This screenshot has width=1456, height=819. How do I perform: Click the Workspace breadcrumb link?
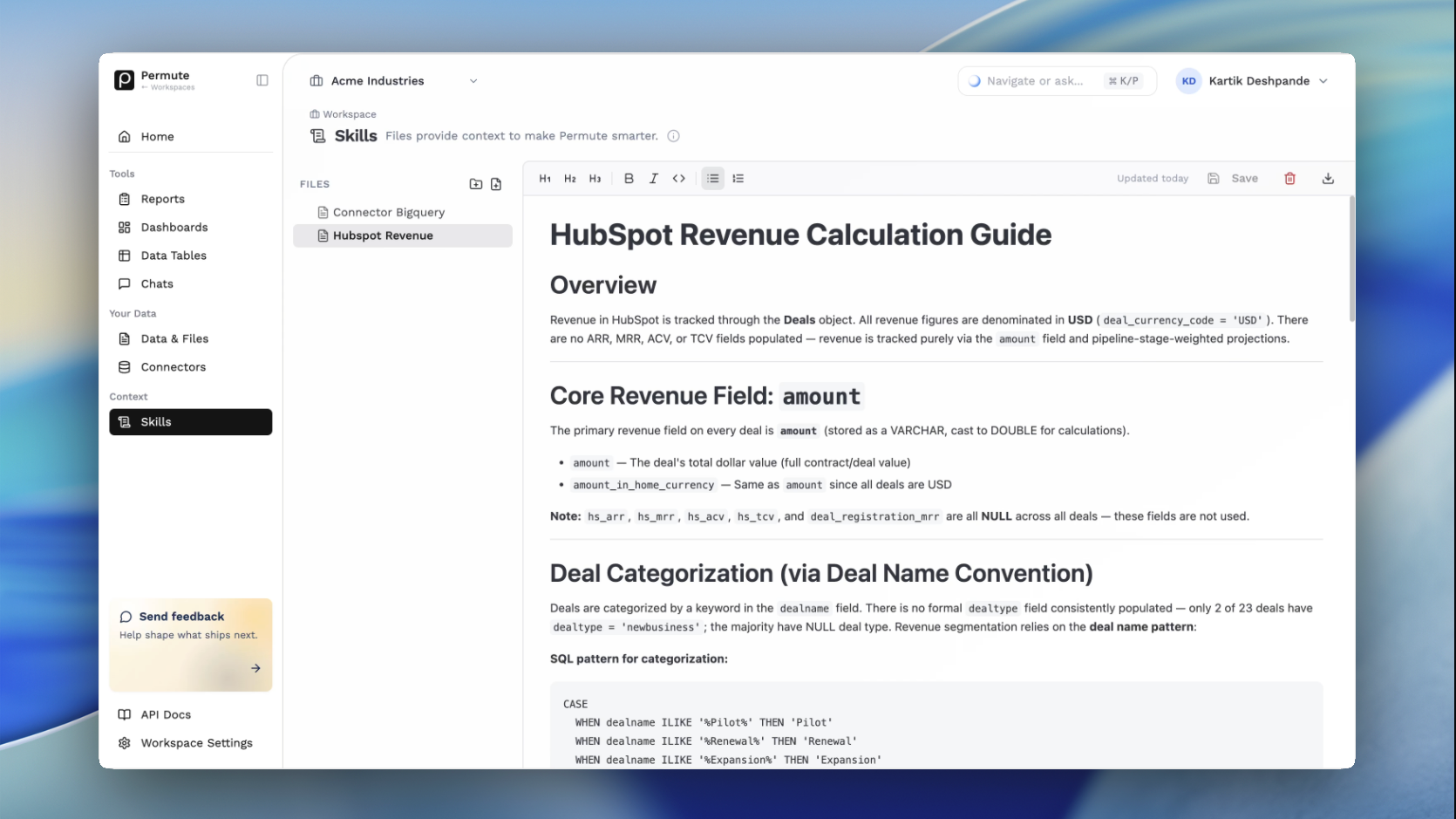tap(344, 114)
